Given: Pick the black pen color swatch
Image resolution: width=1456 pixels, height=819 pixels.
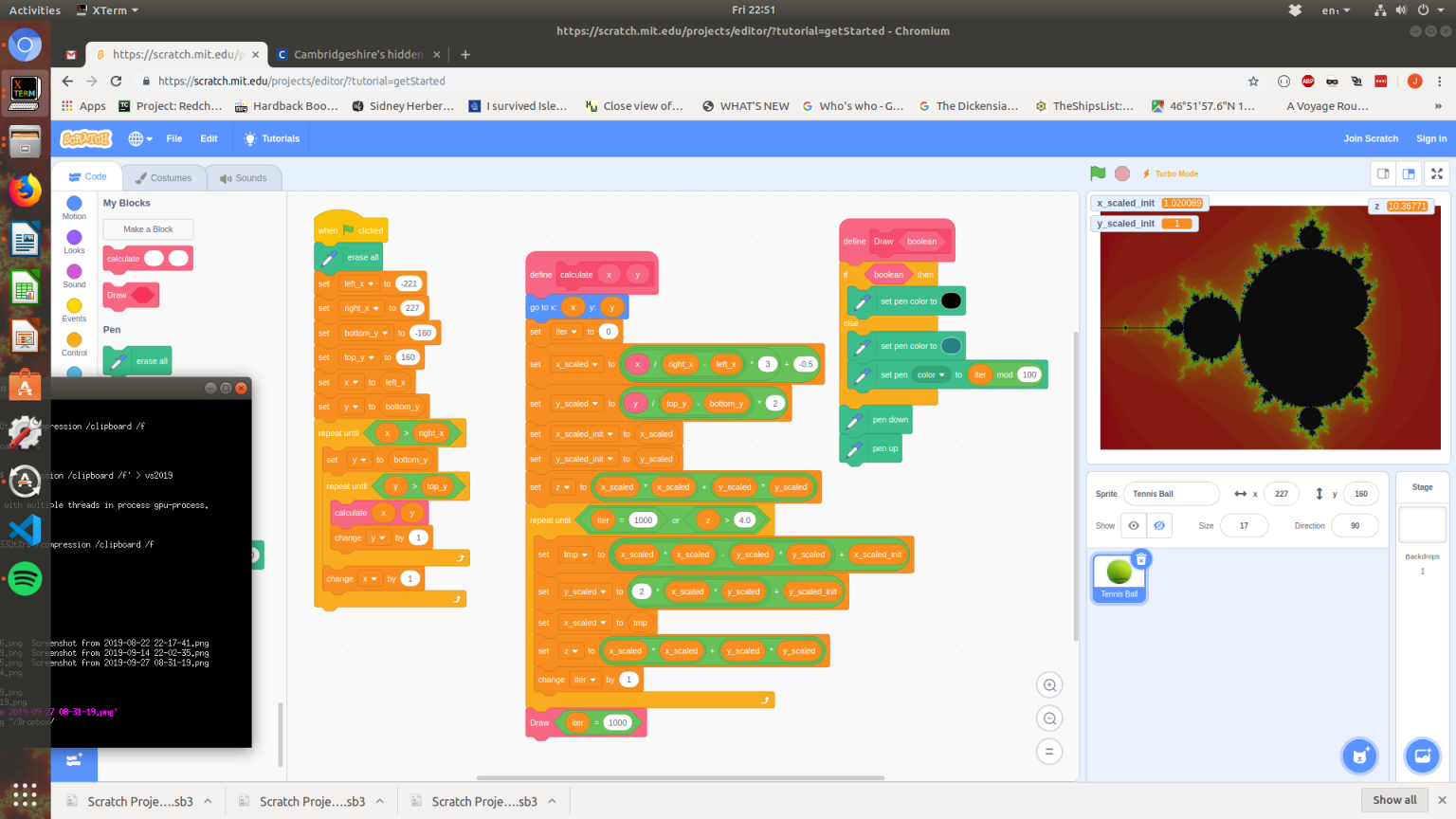Looking at the screenshot, I should 951,301.
